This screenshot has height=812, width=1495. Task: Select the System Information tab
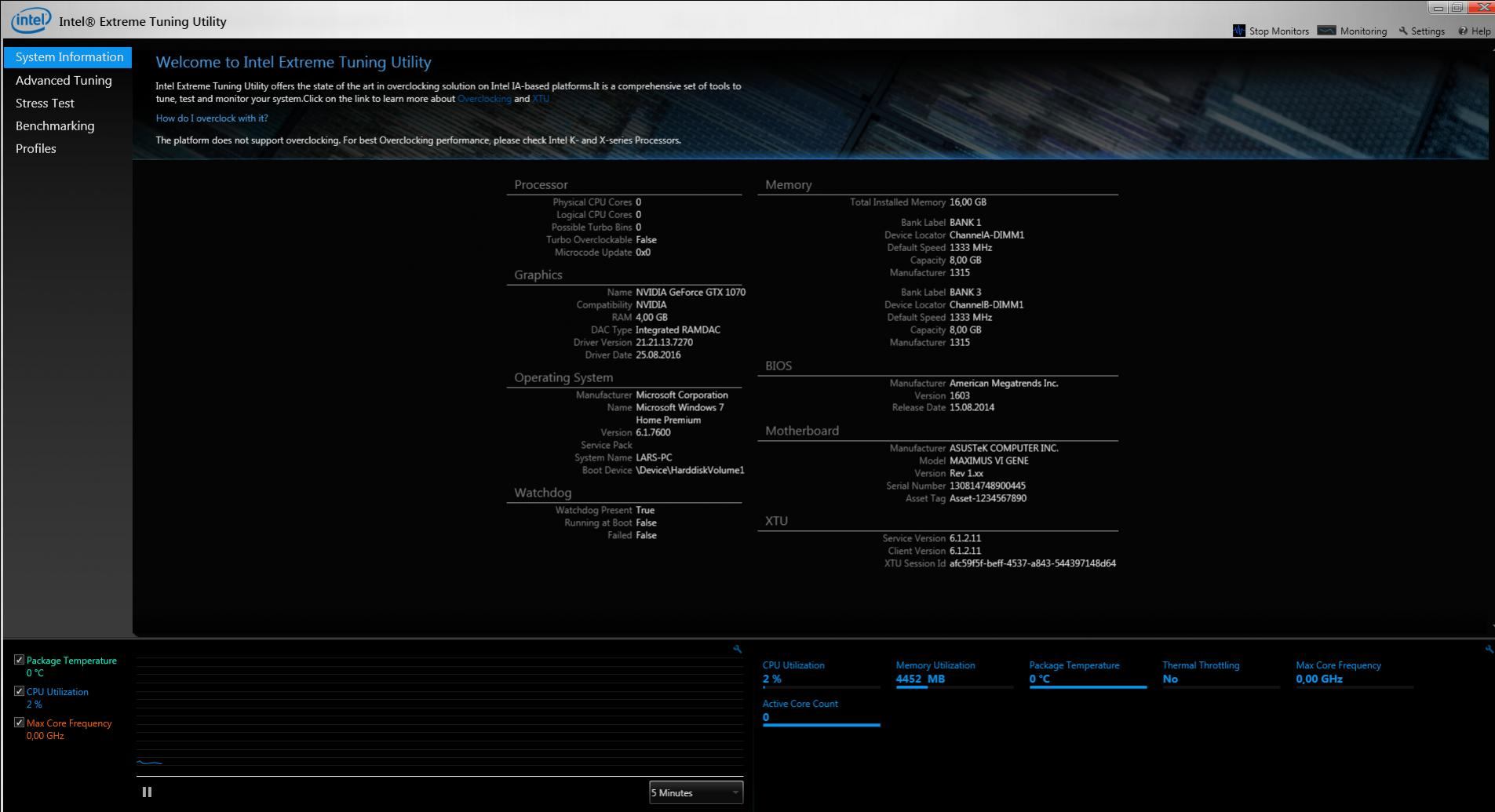pos(68,57)
